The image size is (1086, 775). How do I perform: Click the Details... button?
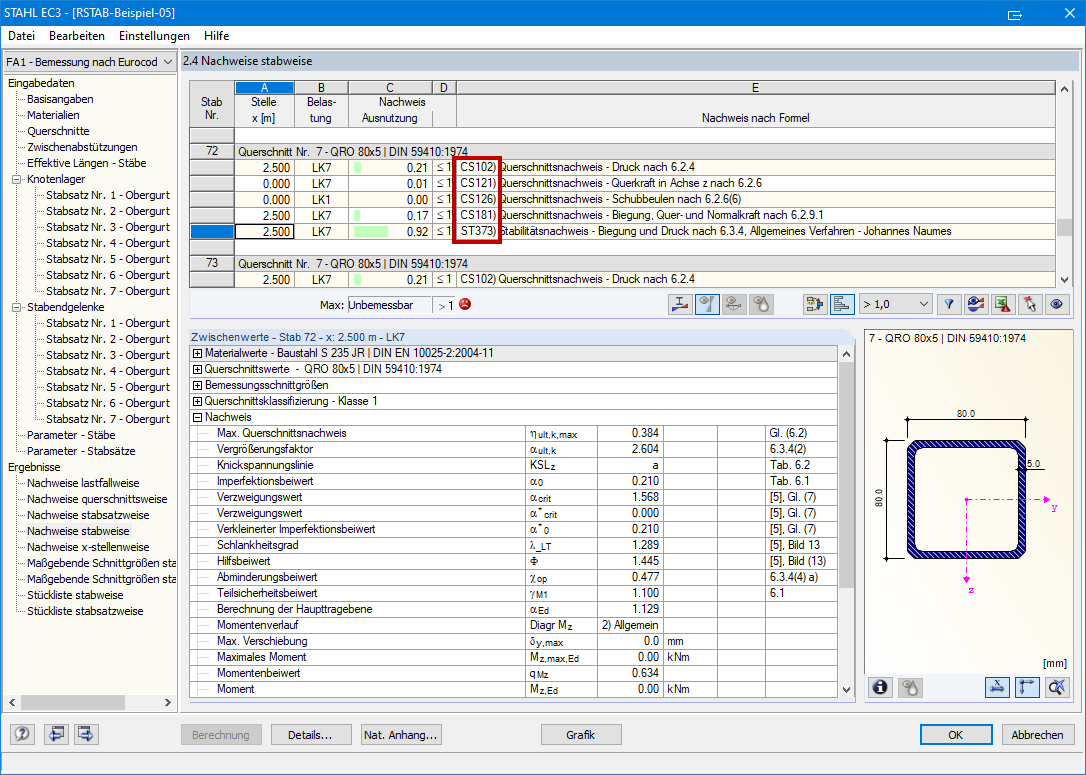click(310, 735)
